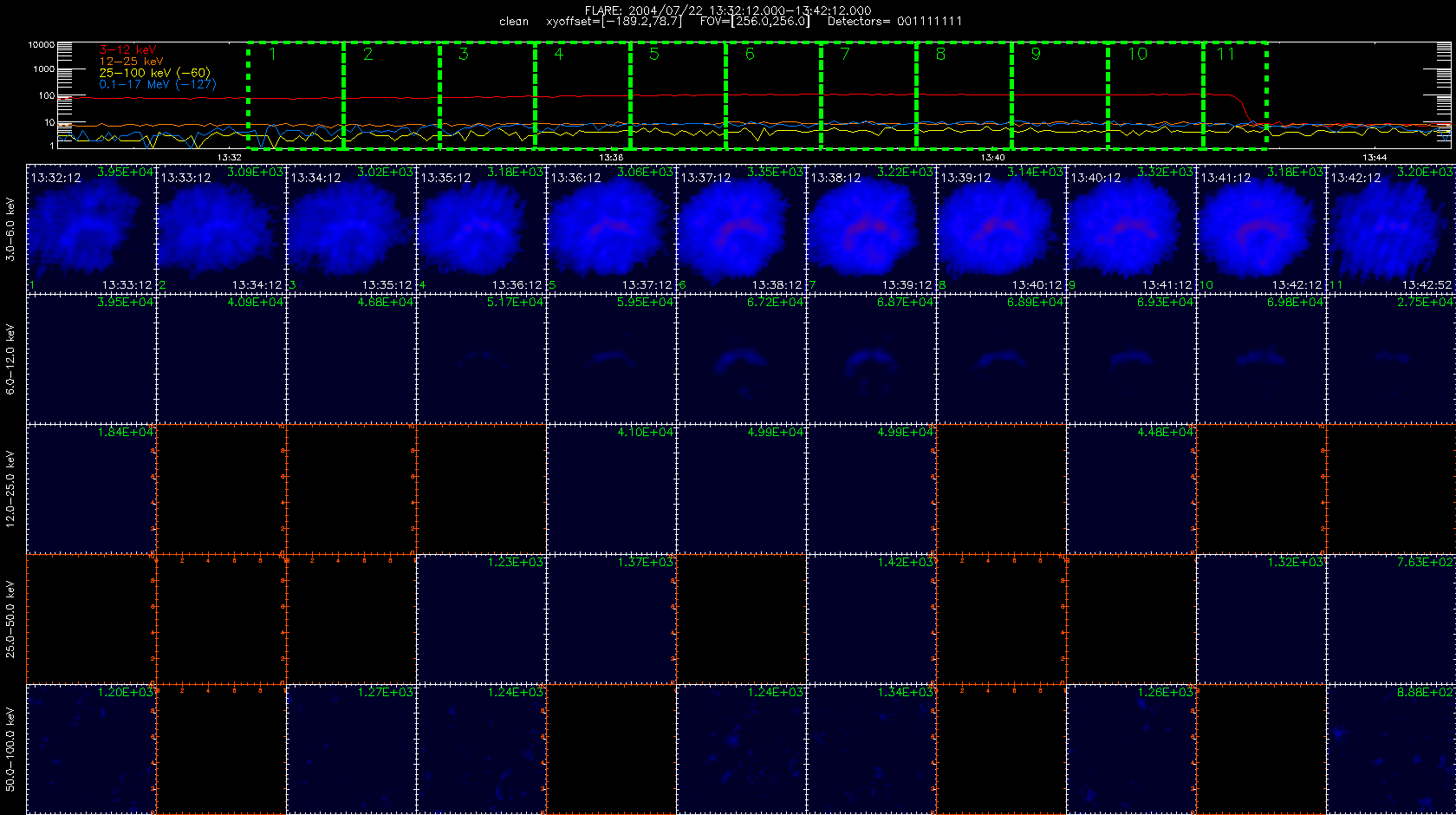The height and width of the screenshot is (815, 1456).
Task: Open 6.0-12.0 keV image labeled 4.09E+04
Action: 221,359
